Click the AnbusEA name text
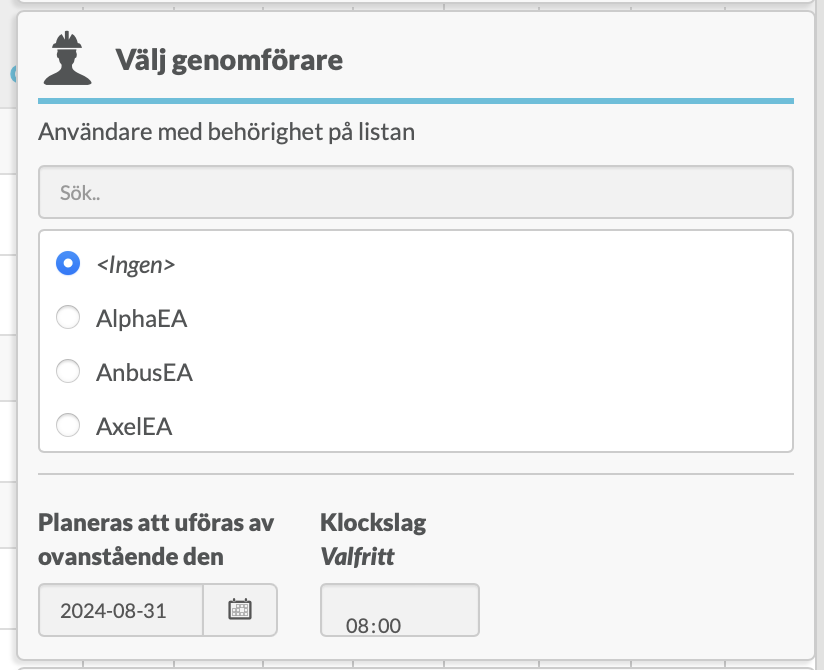This screenshot has height=670, width=824. pyautogui.click(x=144, y=373)
